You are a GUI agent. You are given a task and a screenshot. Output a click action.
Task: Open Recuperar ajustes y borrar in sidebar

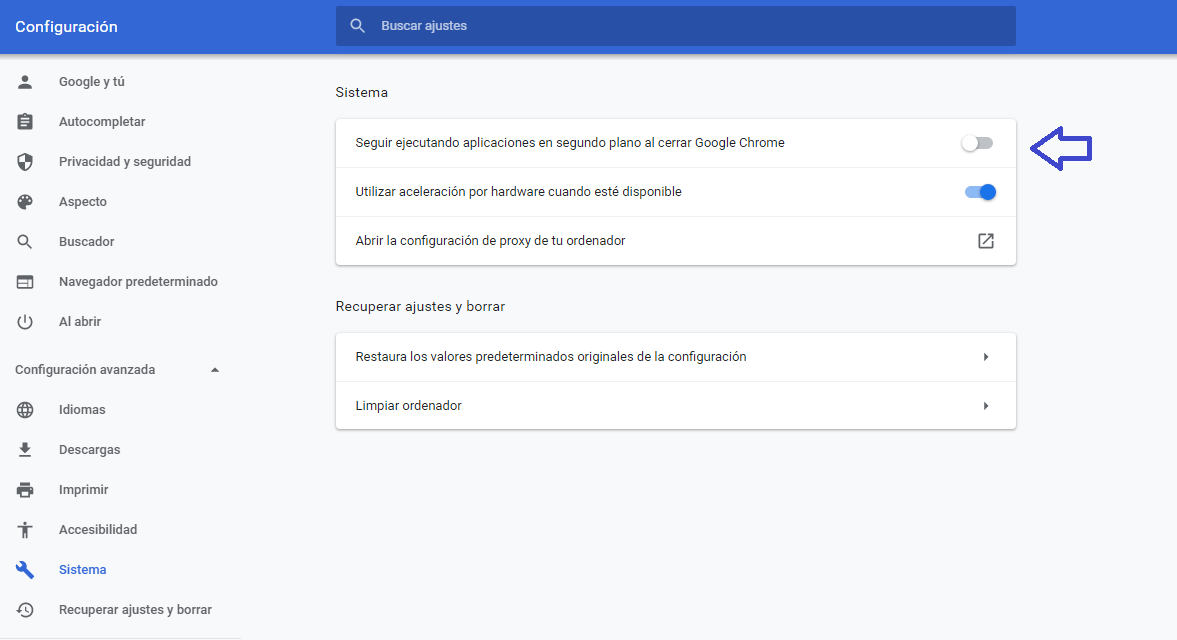(x=135, y=610)
